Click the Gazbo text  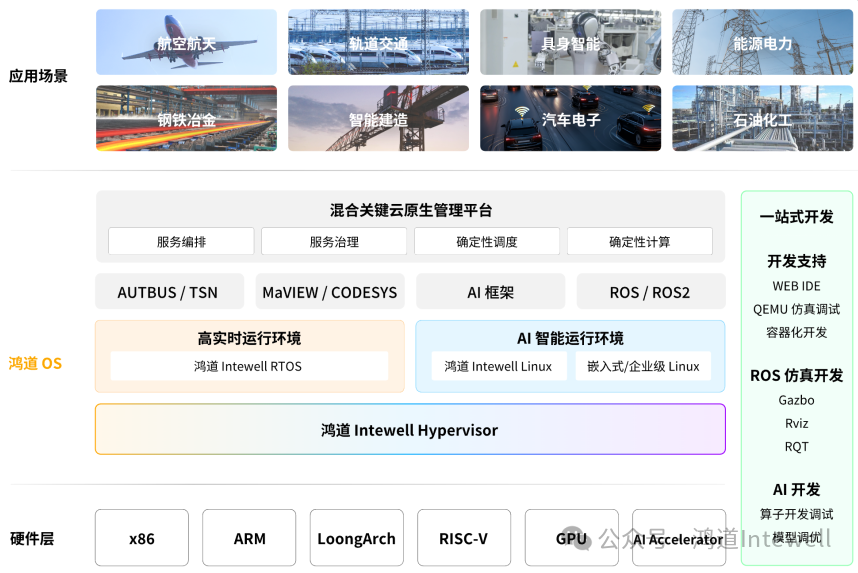click(797, 400)
